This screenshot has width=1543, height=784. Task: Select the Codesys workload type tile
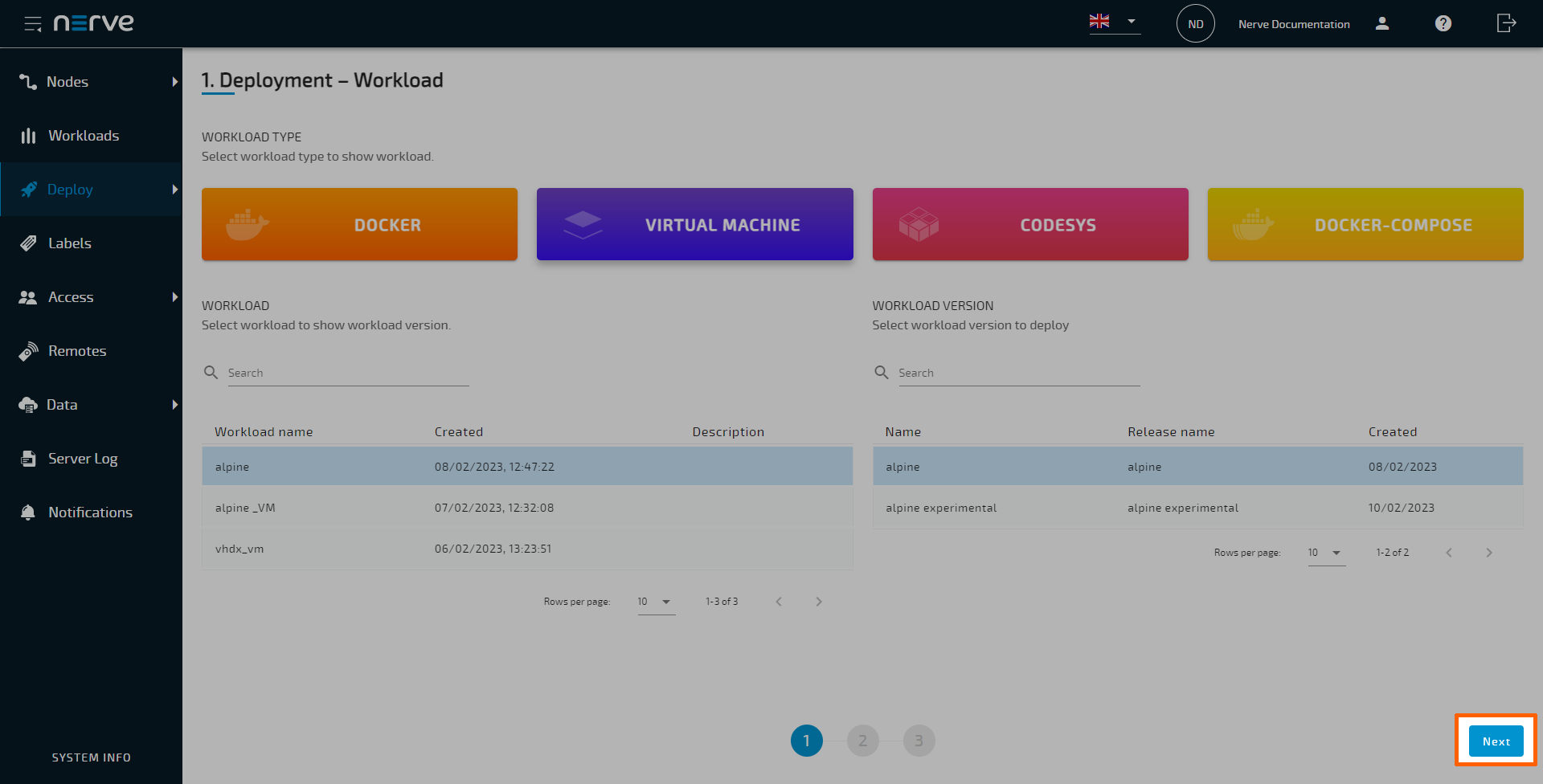tap(1029, 225)
